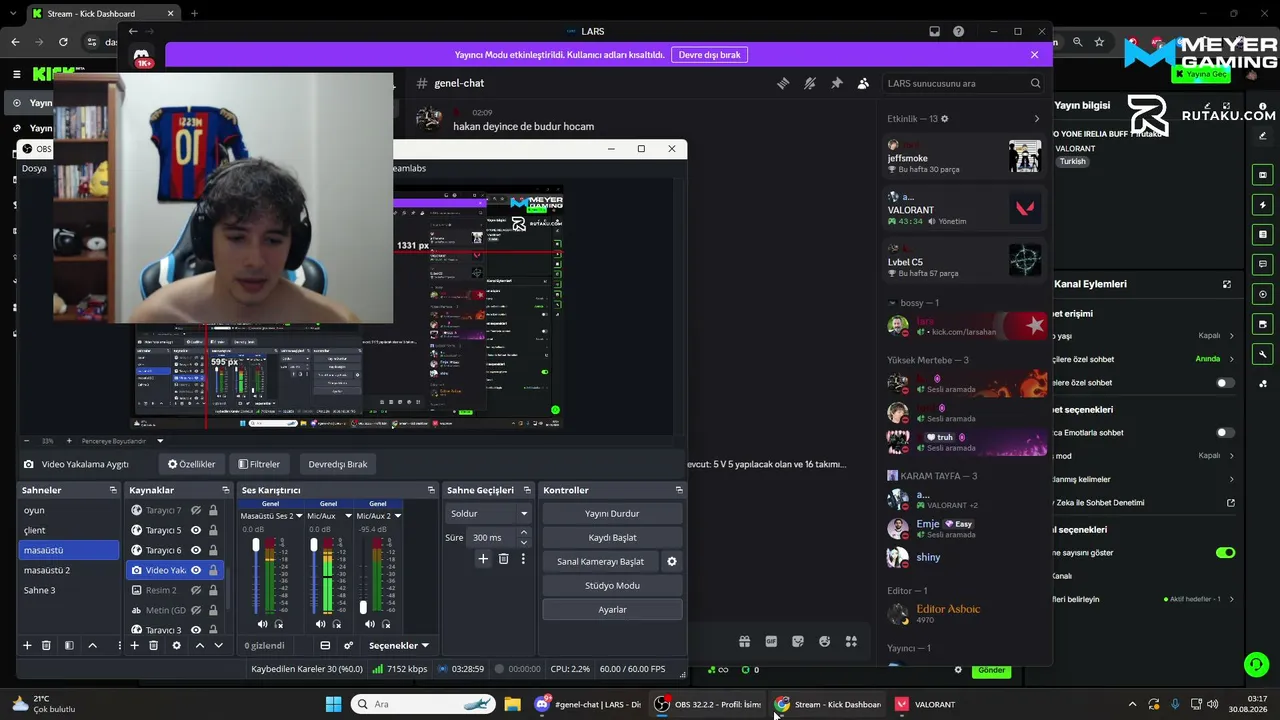Open the sticker picker in Discord

pyautogui.click(x=798, y=641)
